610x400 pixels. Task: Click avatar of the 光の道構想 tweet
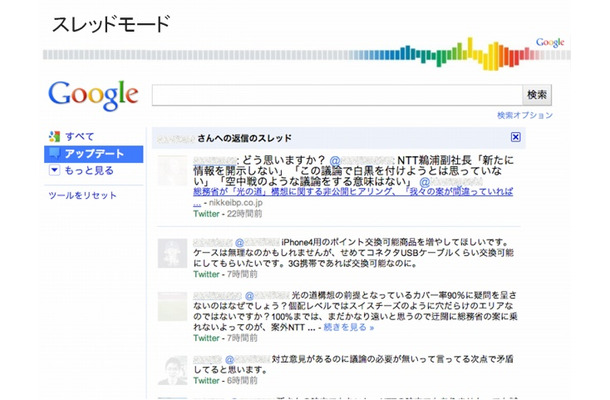pos(172,307)
